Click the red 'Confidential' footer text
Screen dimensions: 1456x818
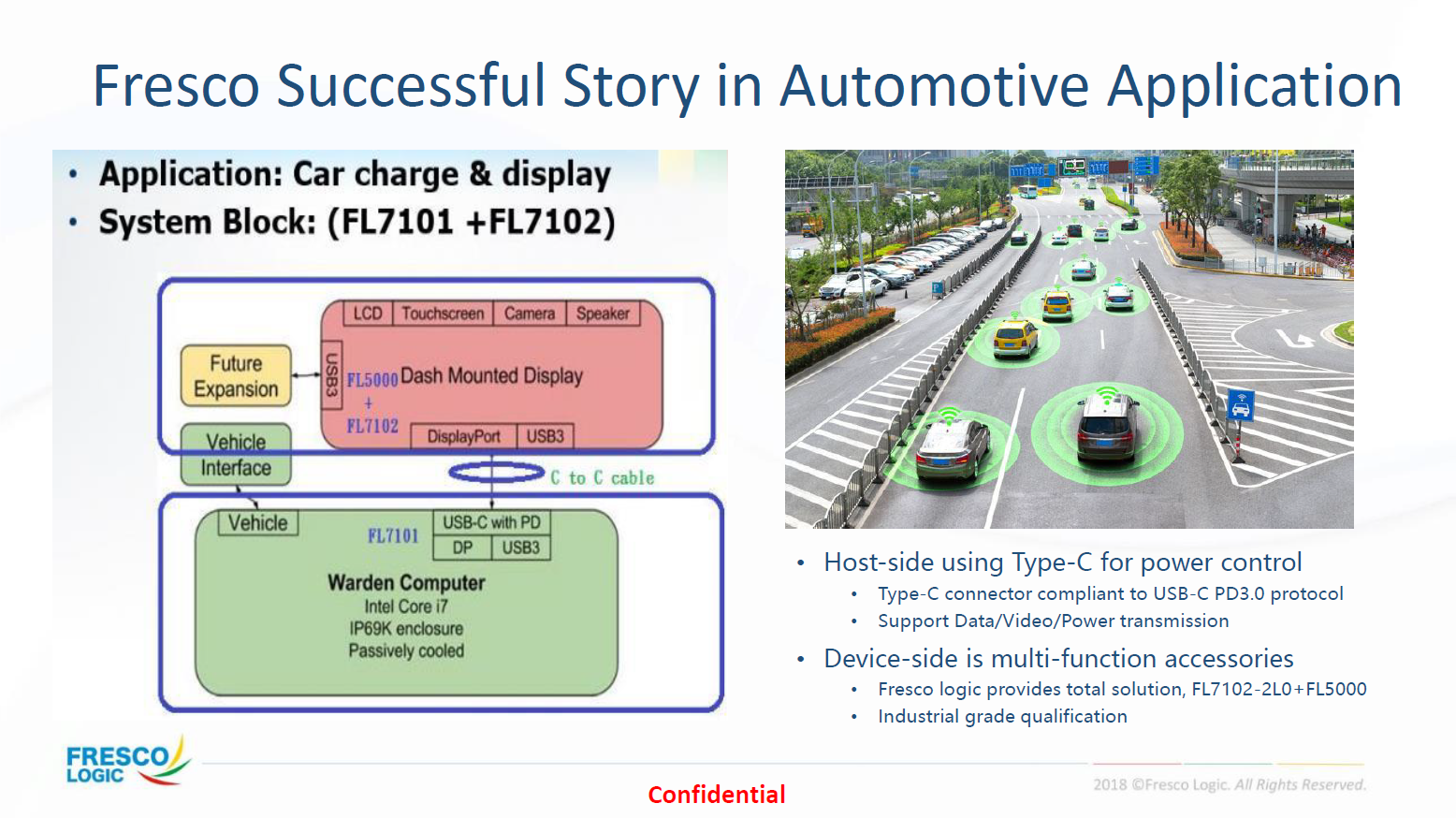[x=717, y=795]
